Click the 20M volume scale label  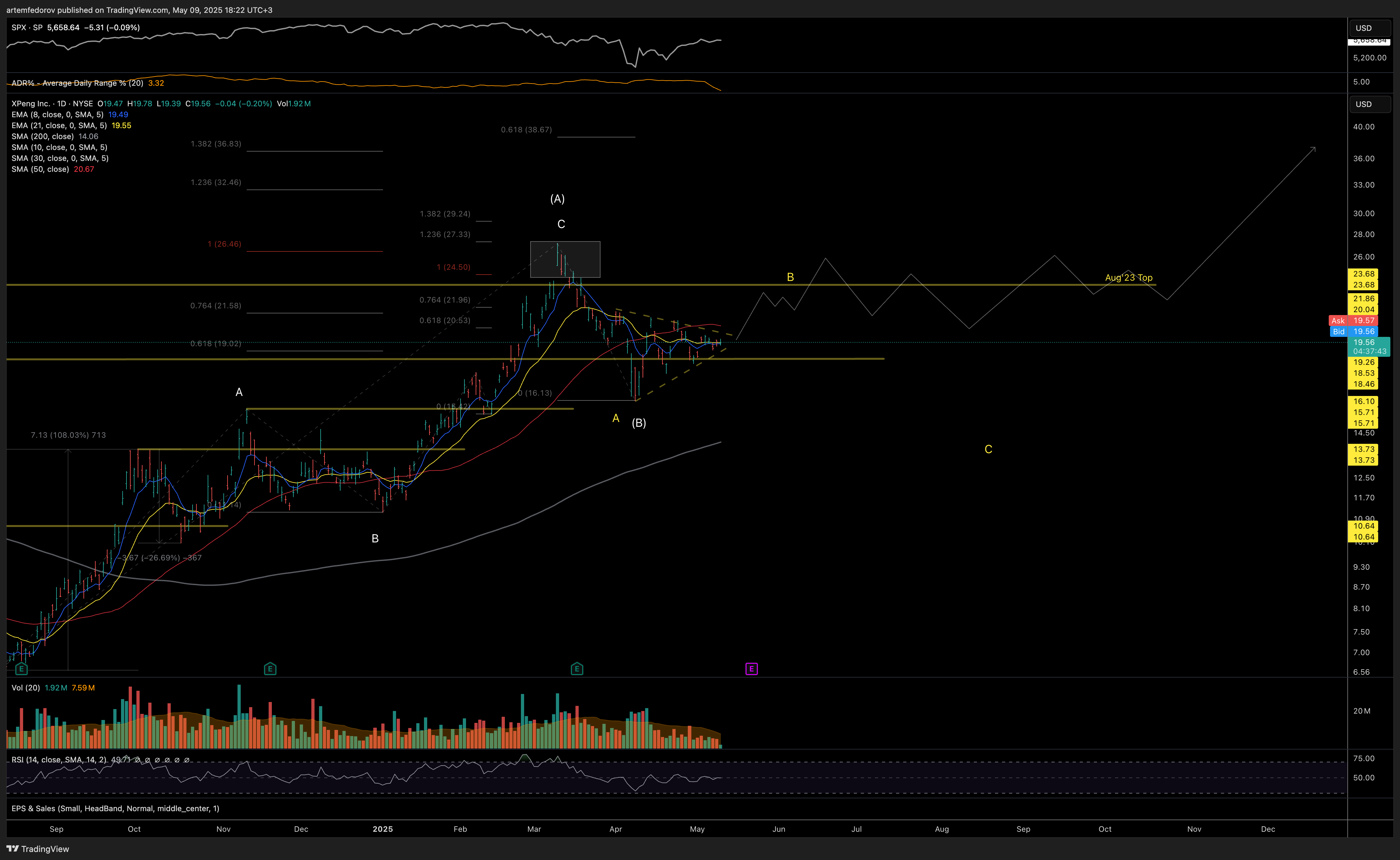[1361, 711]
